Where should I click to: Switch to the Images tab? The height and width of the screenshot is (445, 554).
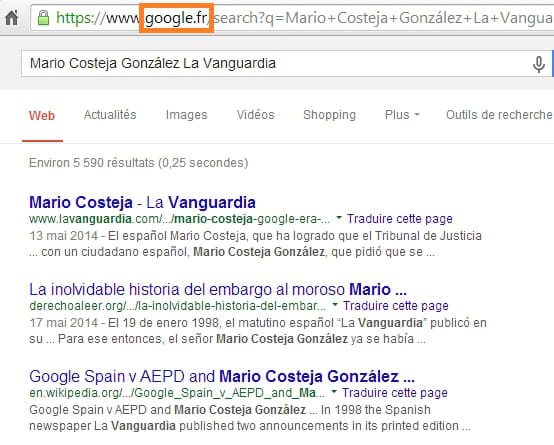pyautogui.click(x=187, y=115)
